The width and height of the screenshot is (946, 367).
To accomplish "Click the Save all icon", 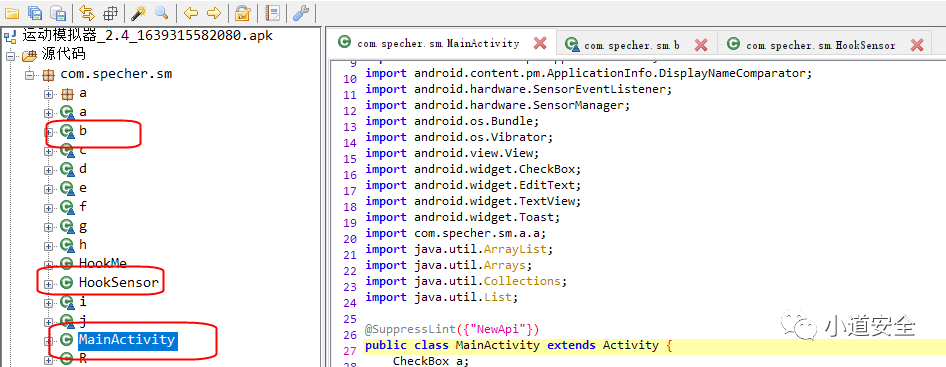I will pyautogui.click(x=35, y=12).
